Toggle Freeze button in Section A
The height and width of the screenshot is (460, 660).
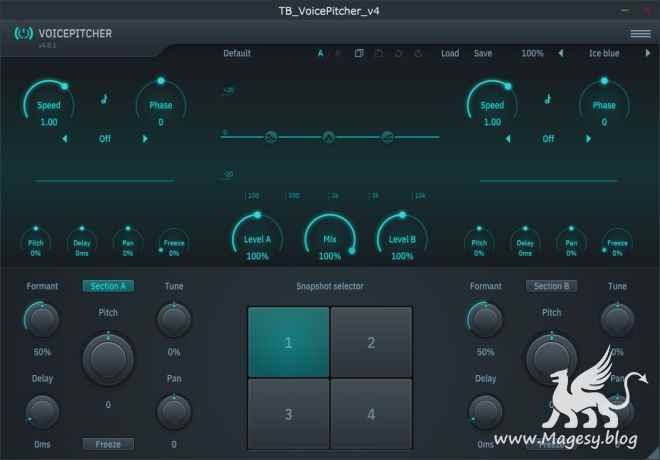(107, 443)
